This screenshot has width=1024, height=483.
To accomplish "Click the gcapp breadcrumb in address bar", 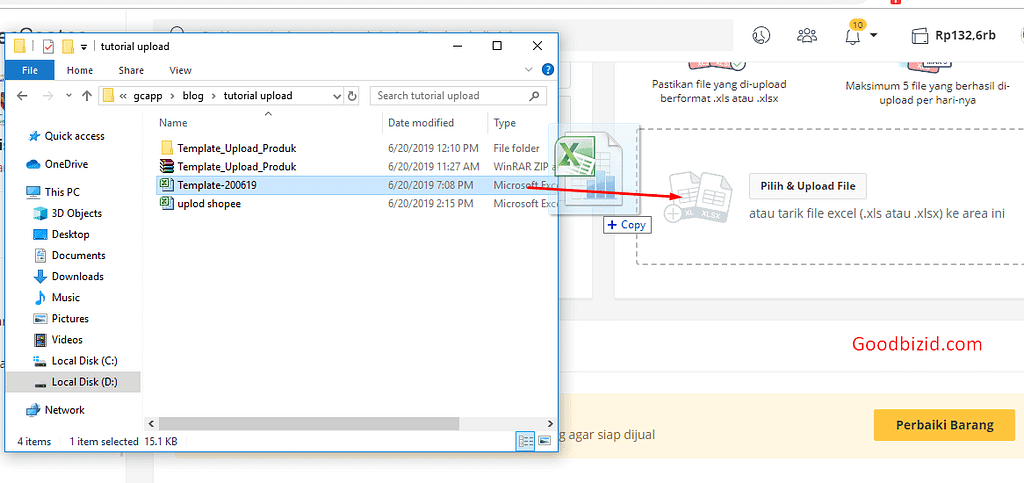I will pyautogui.click(x=147, y=96).
